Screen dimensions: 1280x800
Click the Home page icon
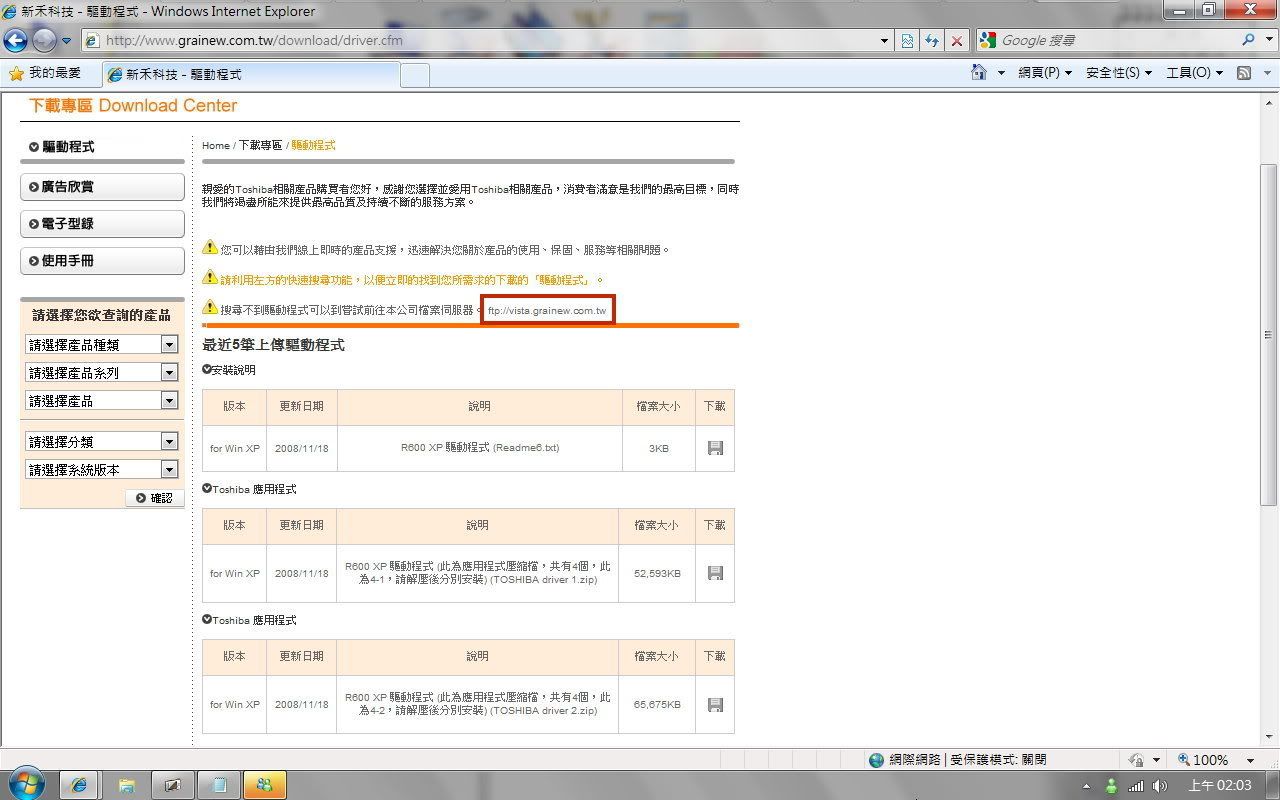(980, 73)
